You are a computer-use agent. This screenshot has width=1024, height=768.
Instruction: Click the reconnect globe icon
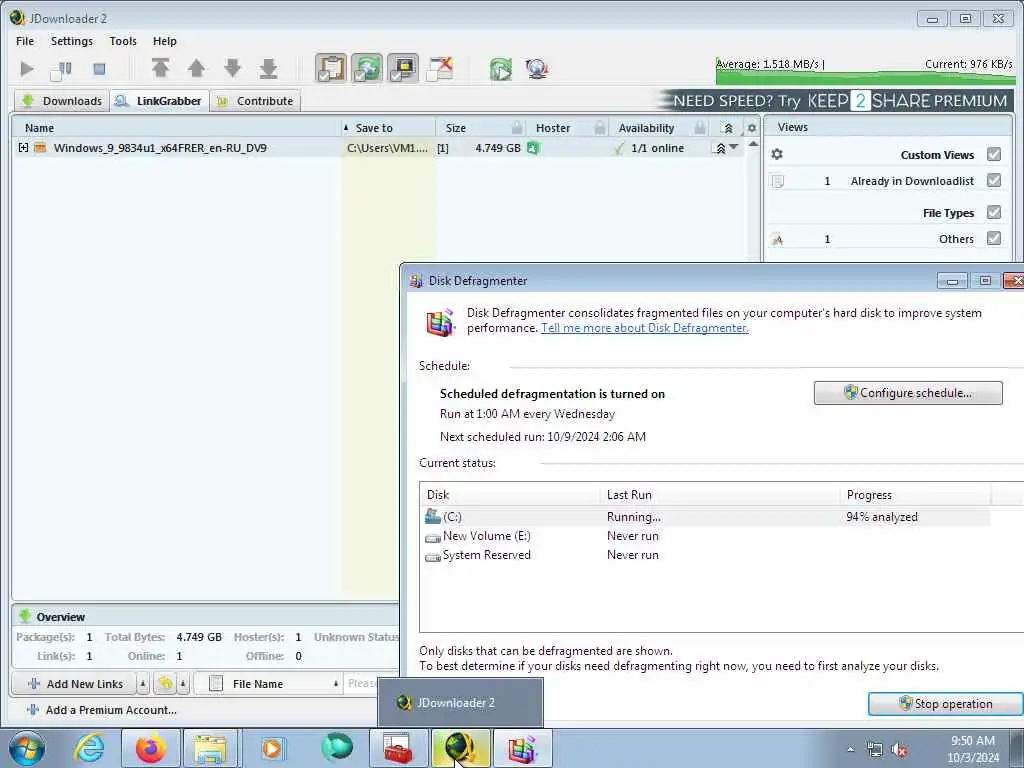coord(537,69)
